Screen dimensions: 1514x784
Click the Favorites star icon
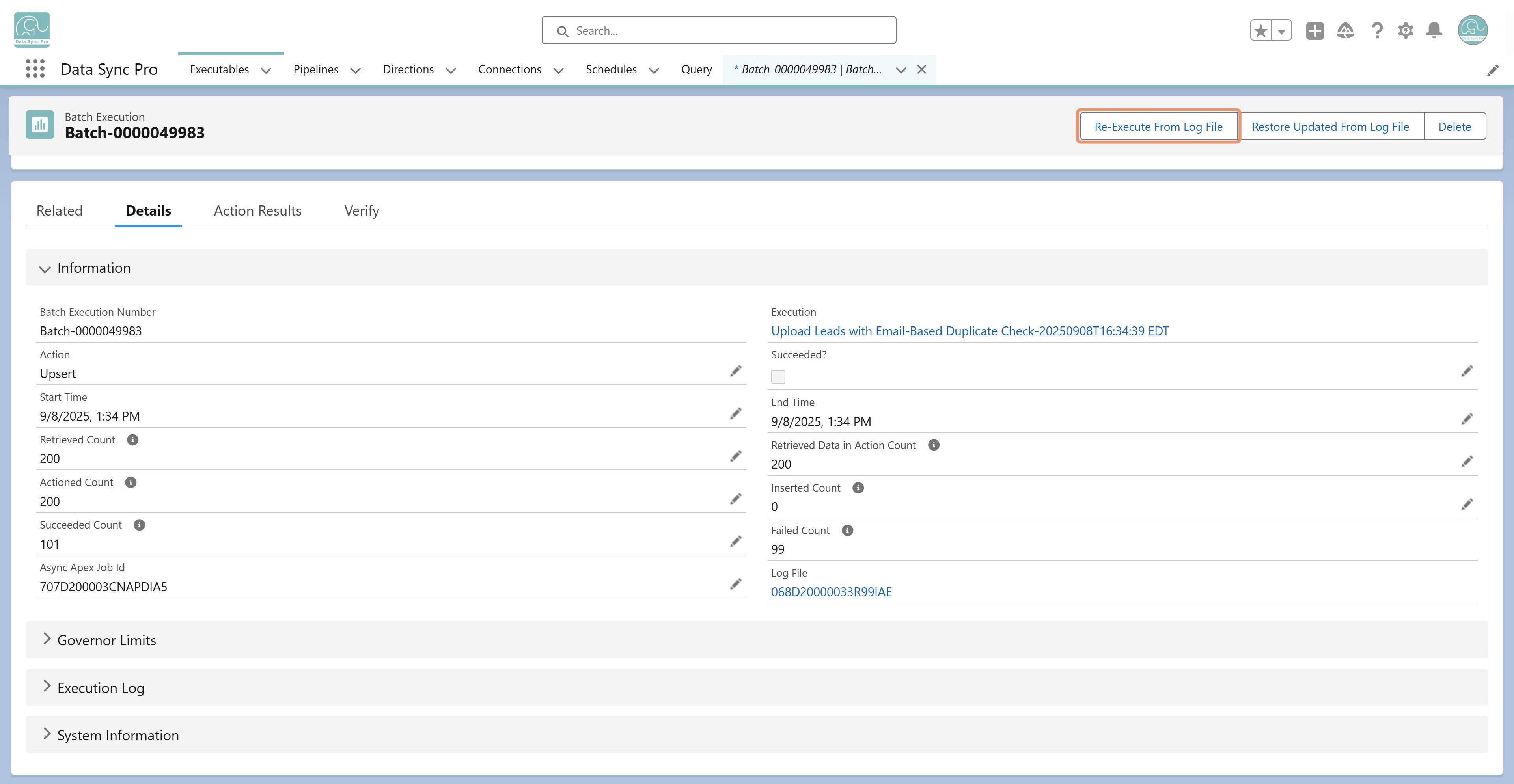click(1261, 31)
